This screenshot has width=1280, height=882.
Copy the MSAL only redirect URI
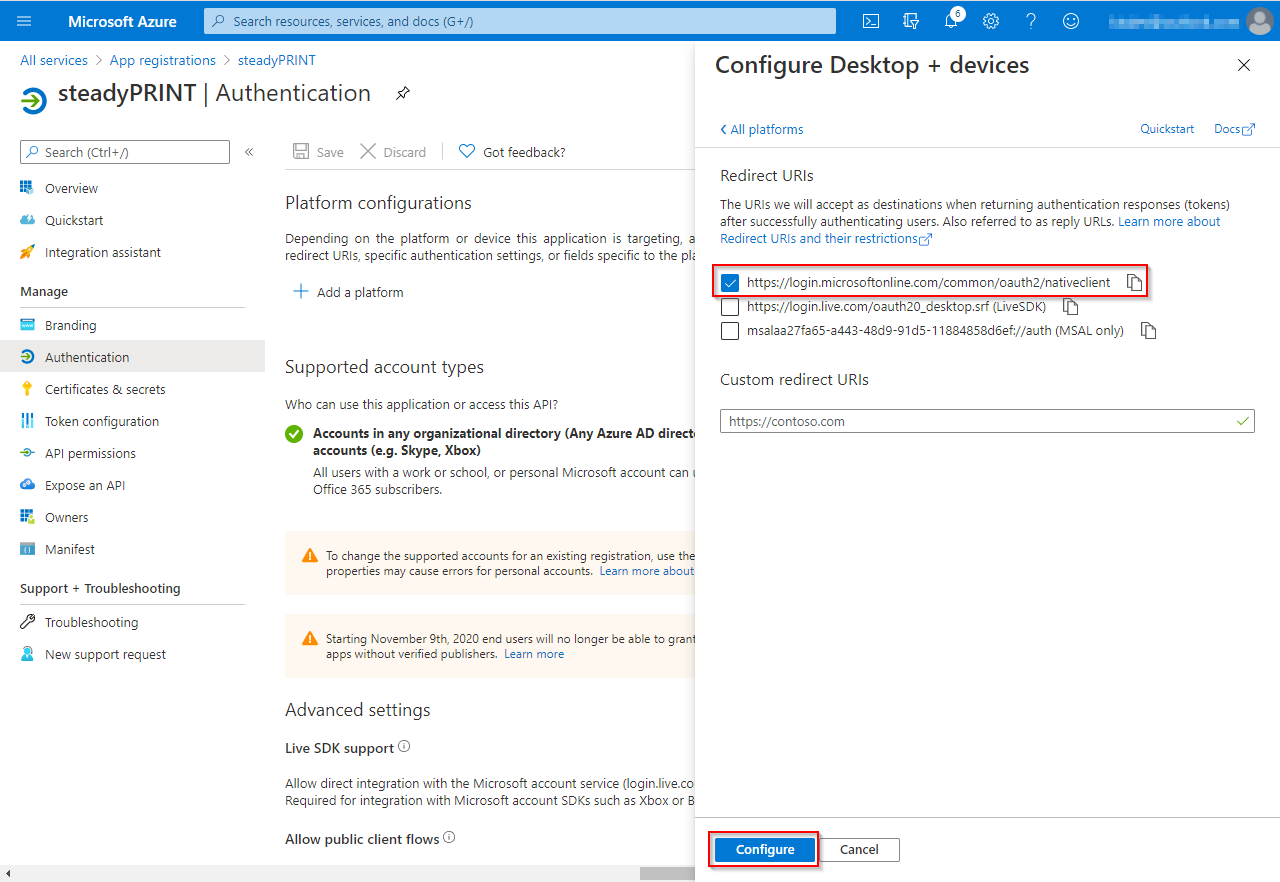[x=1149, y=331]
